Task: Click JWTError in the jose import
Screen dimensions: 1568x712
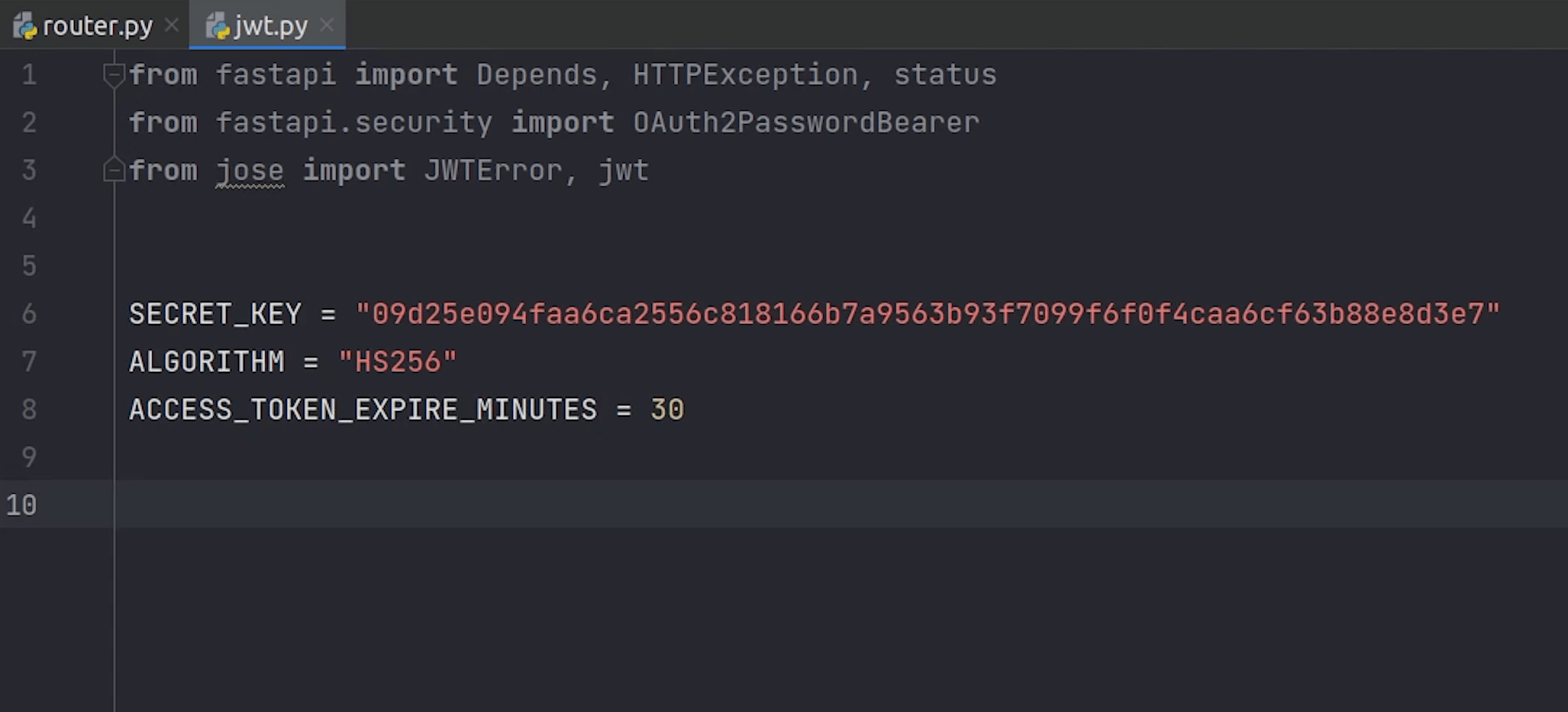Action: [x=493, y=170]
